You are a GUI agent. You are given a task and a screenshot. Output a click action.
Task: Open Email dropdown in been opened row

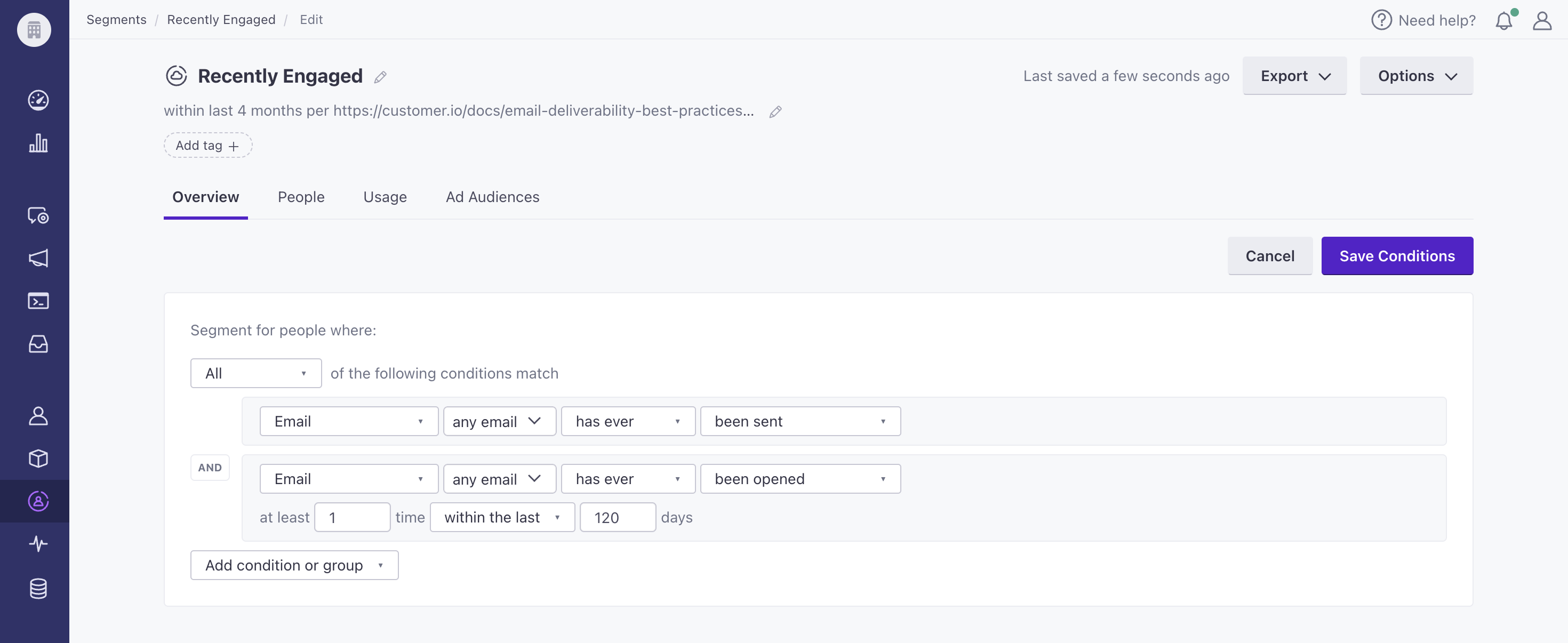(x=349, y=479)
